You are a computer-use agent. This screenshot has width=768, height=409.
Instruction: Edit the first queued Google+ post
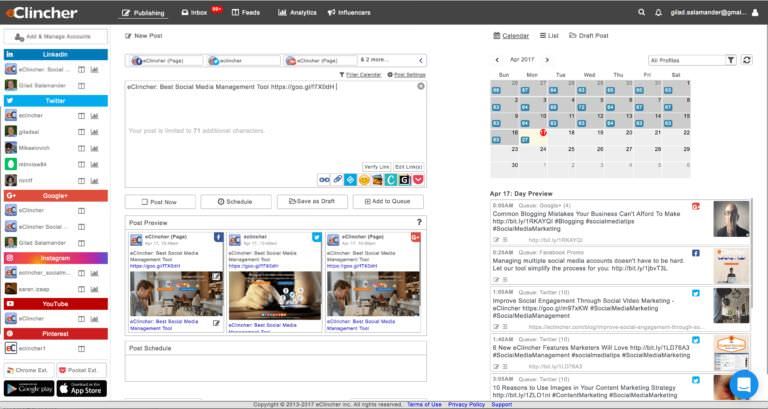point(496,240)
